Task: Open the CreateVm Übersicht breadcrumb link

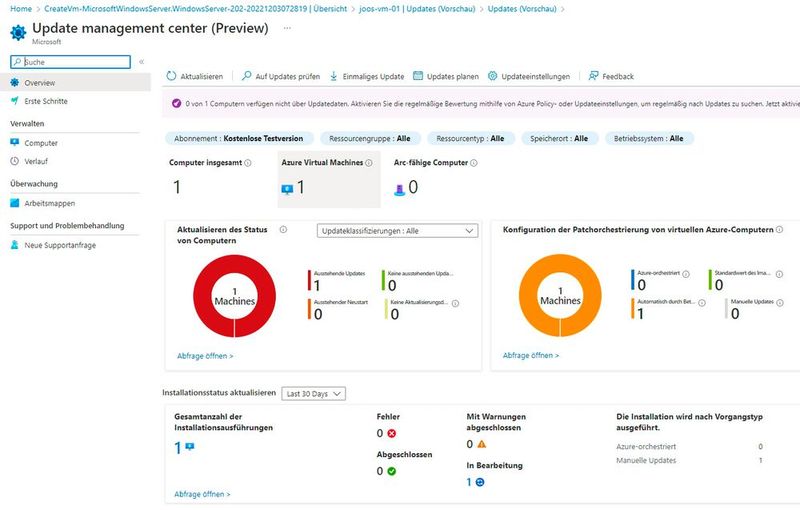Action: click(195, 9)
